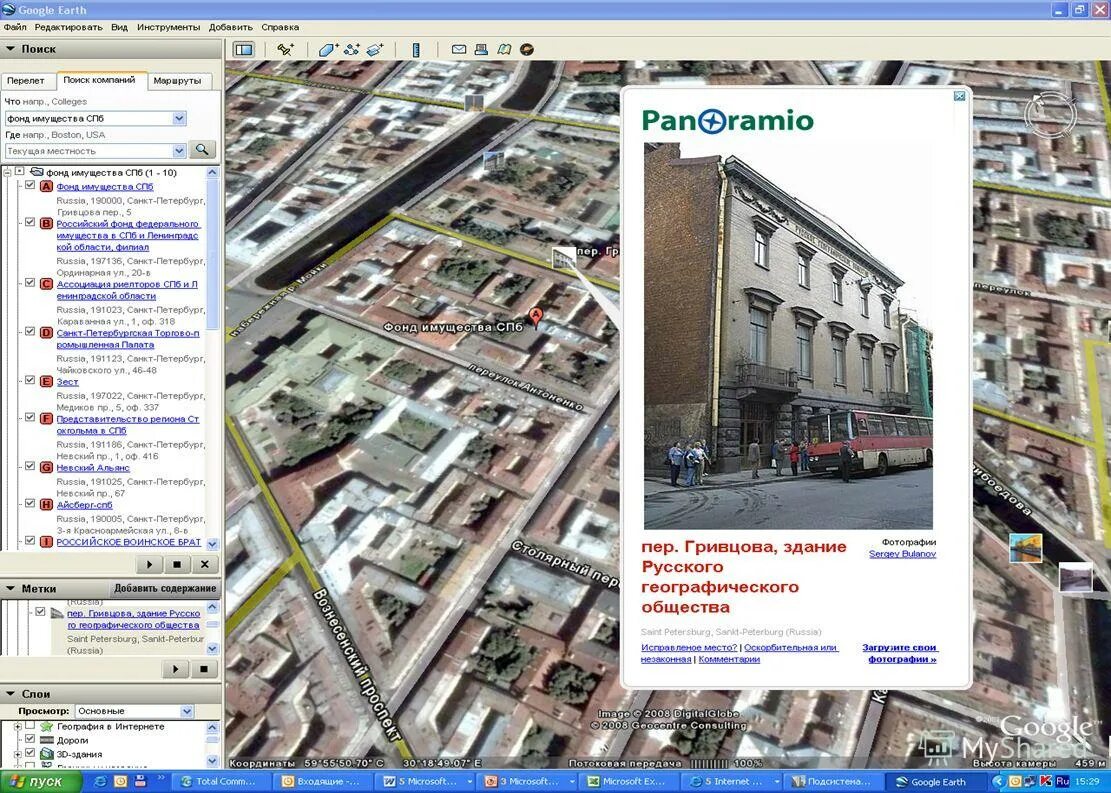Screen dimensions: 1111x793
Task: Uncheck result G Невский Альянс
Action: click(x=30, y=466)
